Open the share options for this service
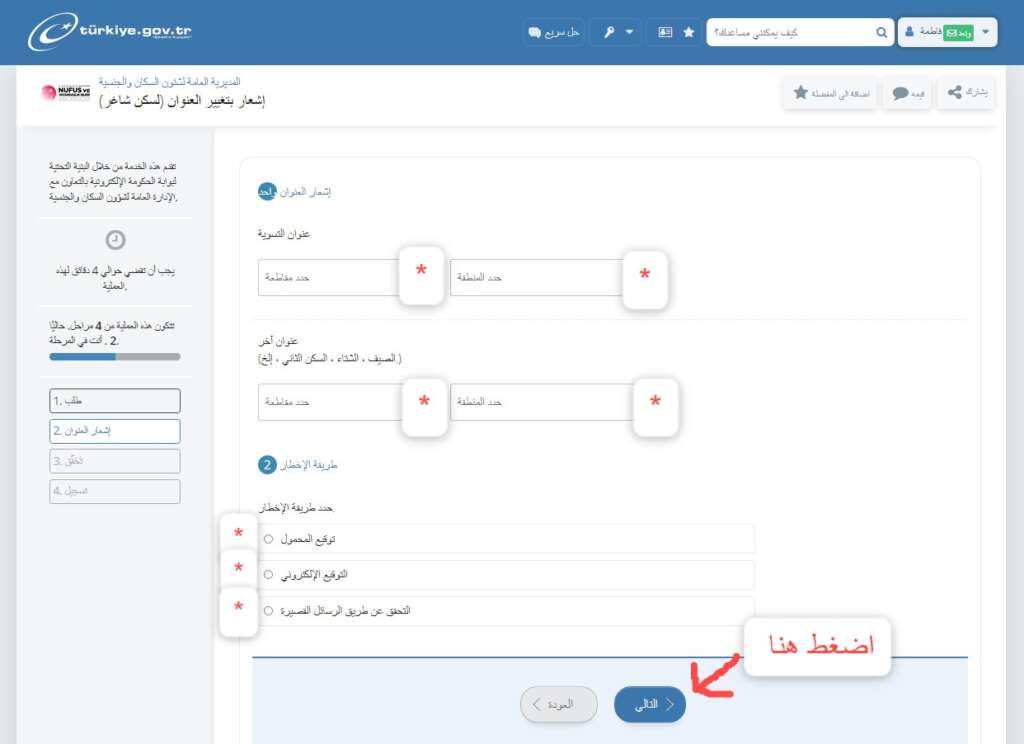The width and height of the screenshot is (1024, 744). tap(963, 91)
